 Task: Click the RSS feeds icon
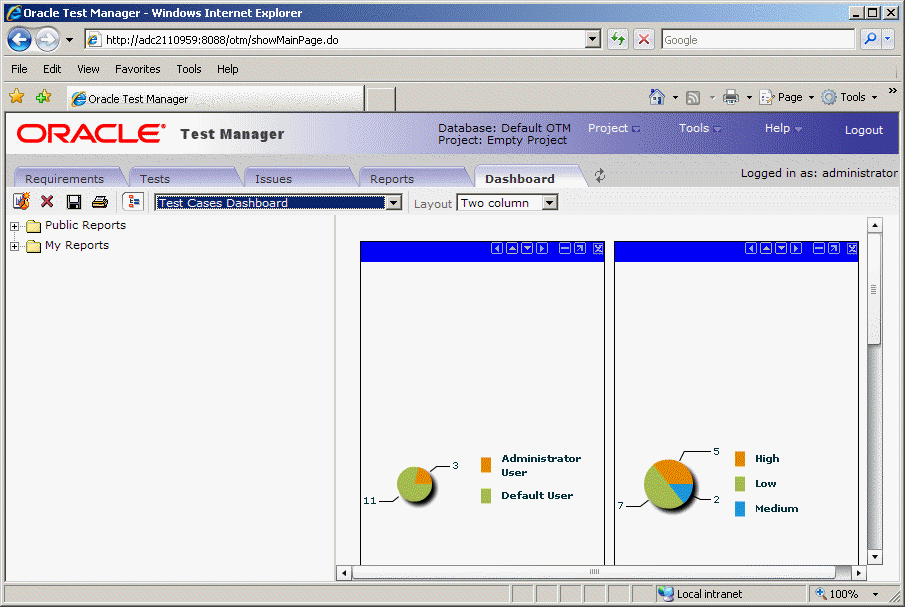[x=693, y=98]
